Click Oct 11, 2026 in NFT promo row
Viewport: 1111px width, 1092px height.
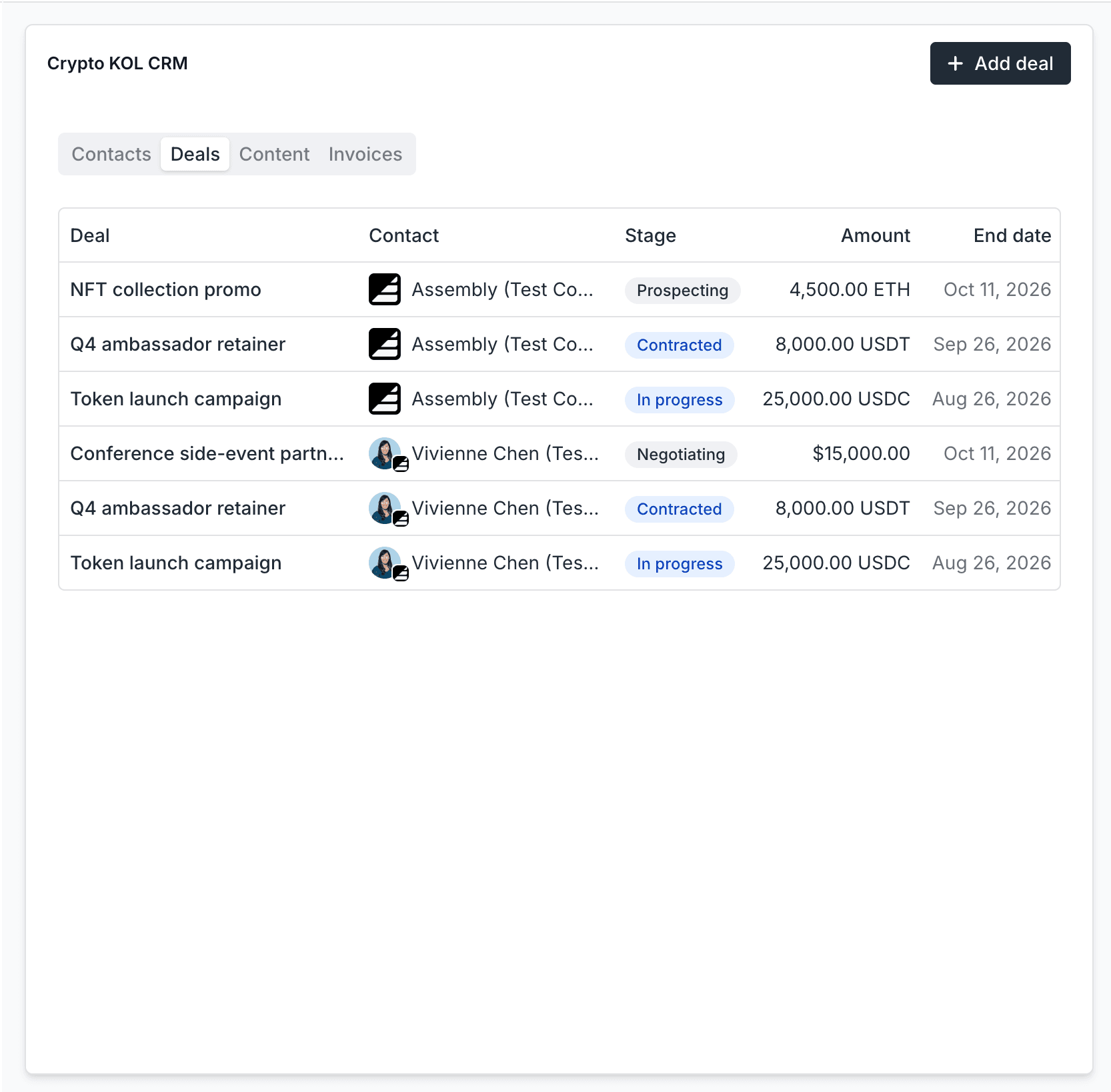click(x=997, y=289)
